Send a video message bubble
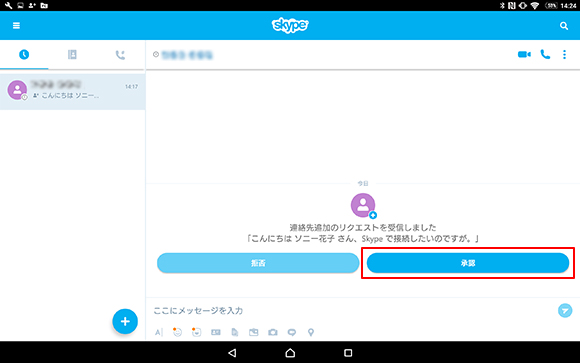 pyautogui.click(x=292, y=332)
